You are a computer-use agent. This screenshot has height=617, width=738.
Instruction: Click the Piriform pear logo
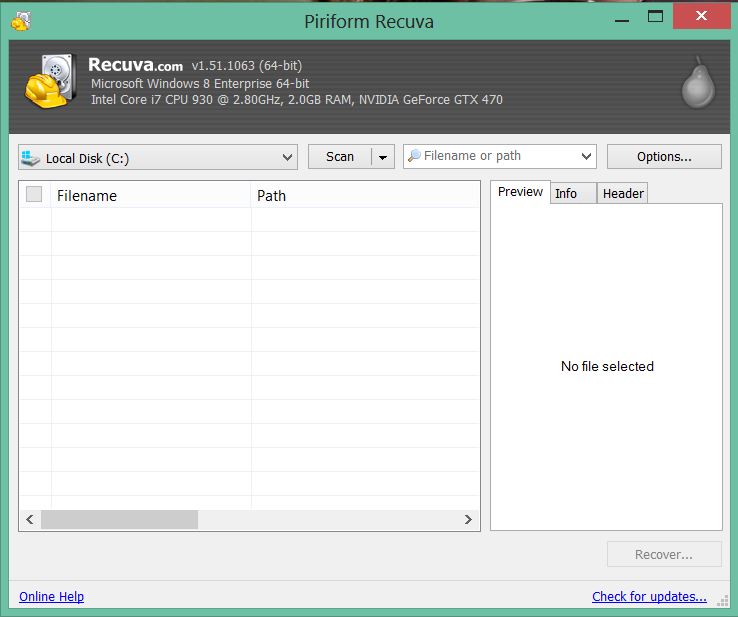coord(698,83)
